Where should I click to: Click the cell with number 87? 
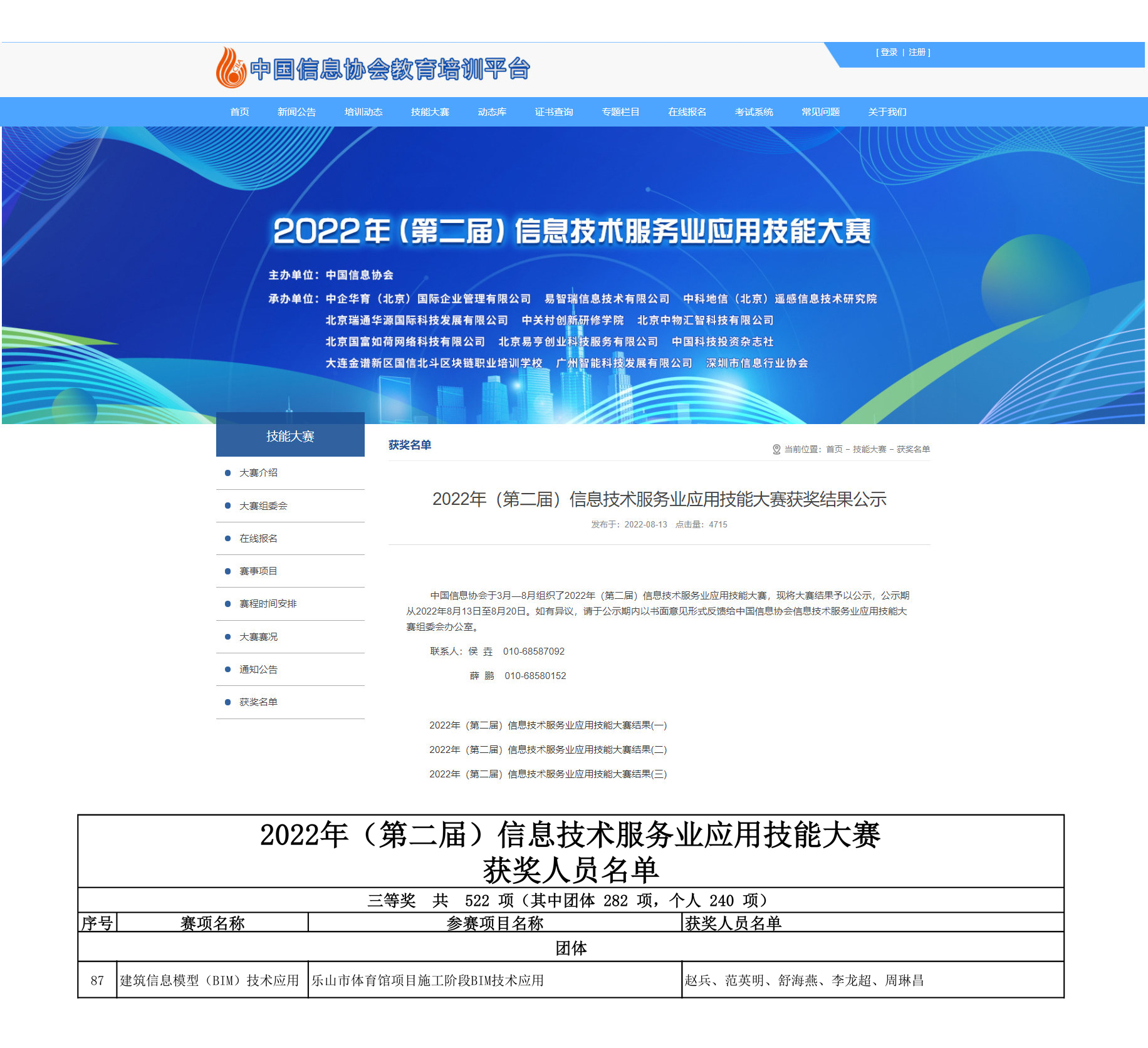(97, 980)
